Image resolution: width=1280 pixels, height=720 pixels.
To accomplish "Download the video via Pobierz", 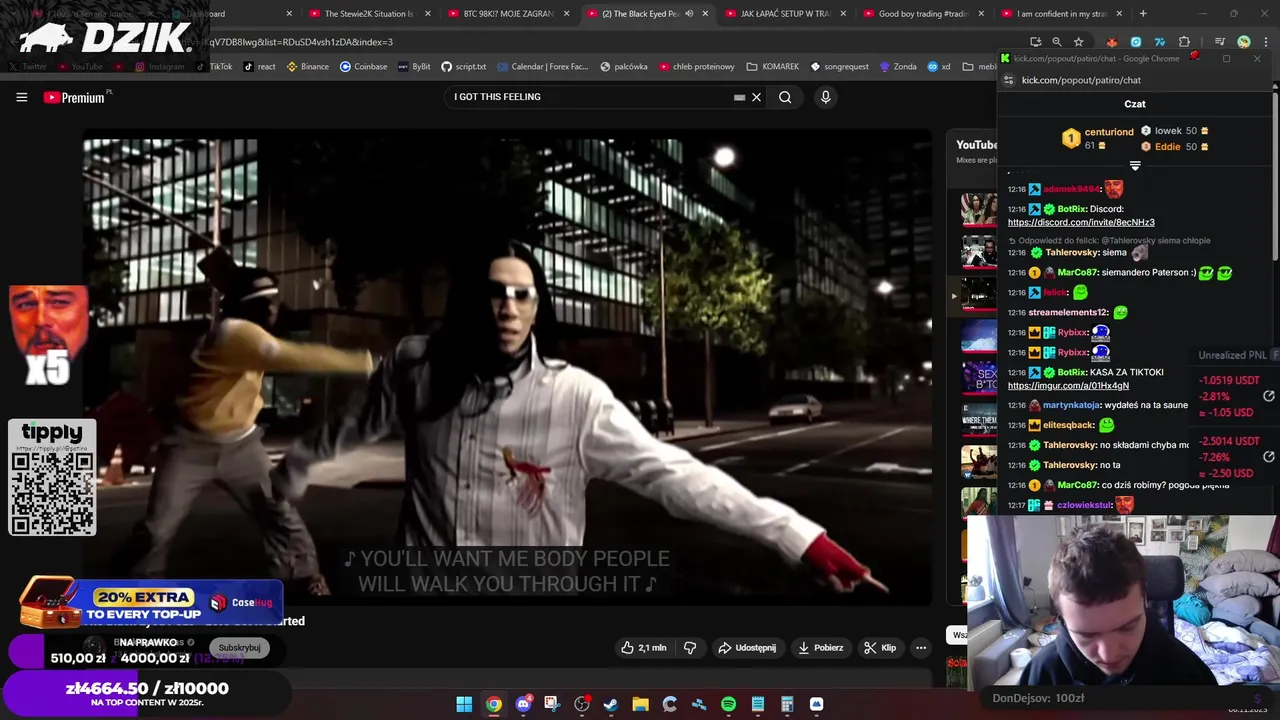I will 820,648.
